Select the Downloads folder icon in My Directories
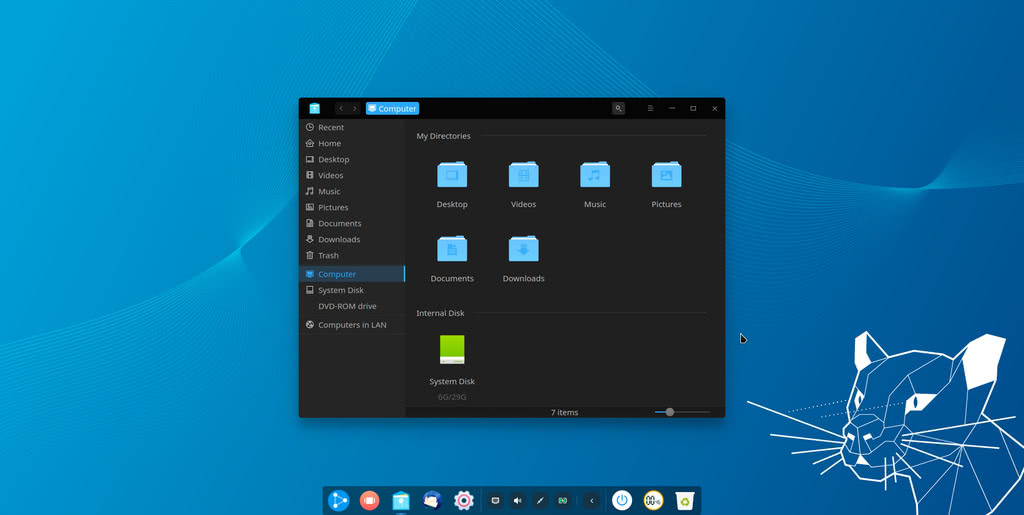This screenshot has width=1024, height=515. click(523, 249)
